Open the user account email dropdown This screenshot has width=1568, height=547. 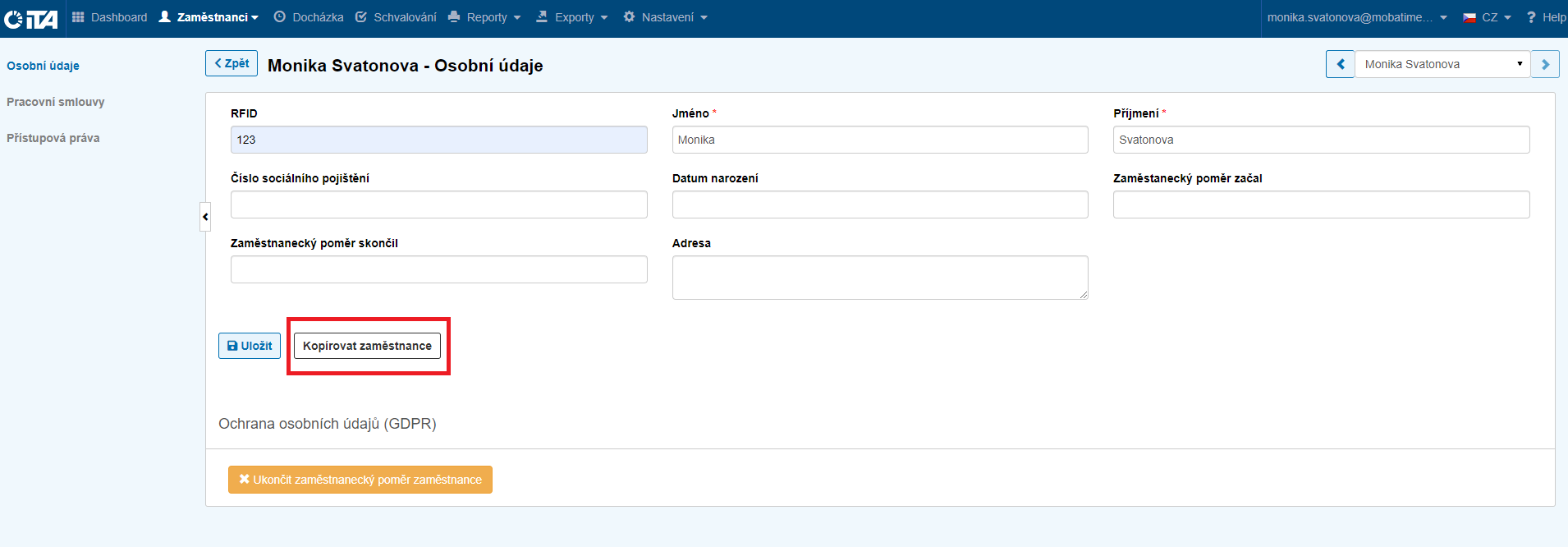coord(1356,17)
